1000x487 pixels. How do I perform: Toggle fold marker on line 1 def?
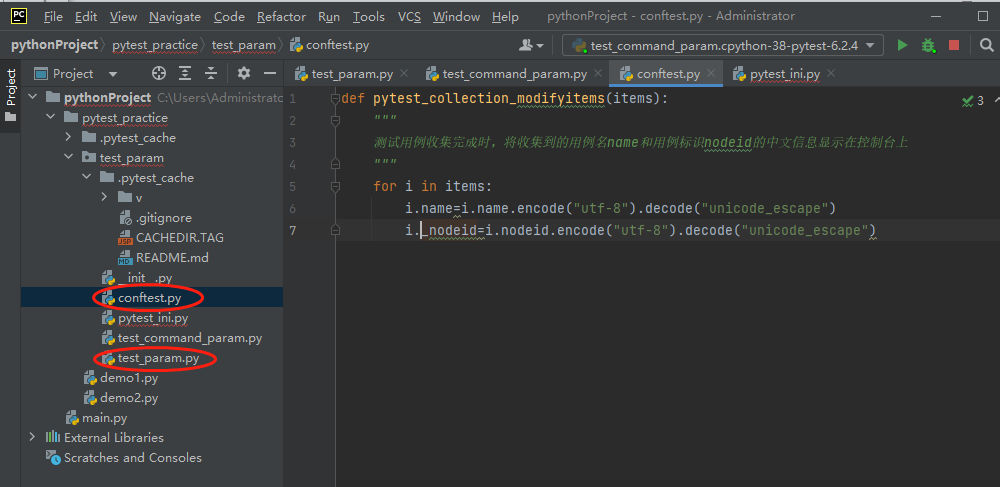coord(335,99)
